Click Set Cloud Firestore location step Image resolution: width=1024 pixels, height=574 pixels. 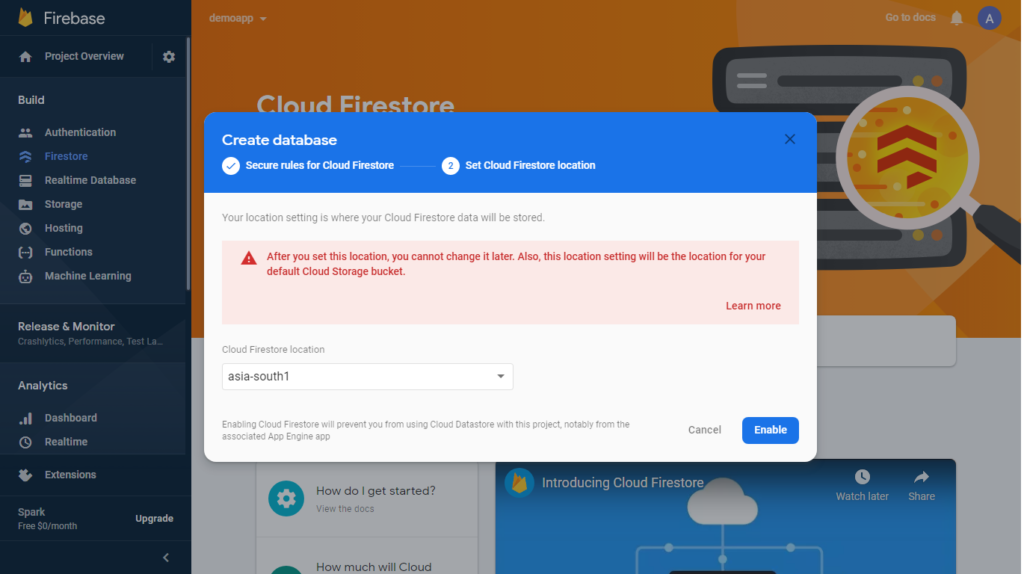coord(530,166)
